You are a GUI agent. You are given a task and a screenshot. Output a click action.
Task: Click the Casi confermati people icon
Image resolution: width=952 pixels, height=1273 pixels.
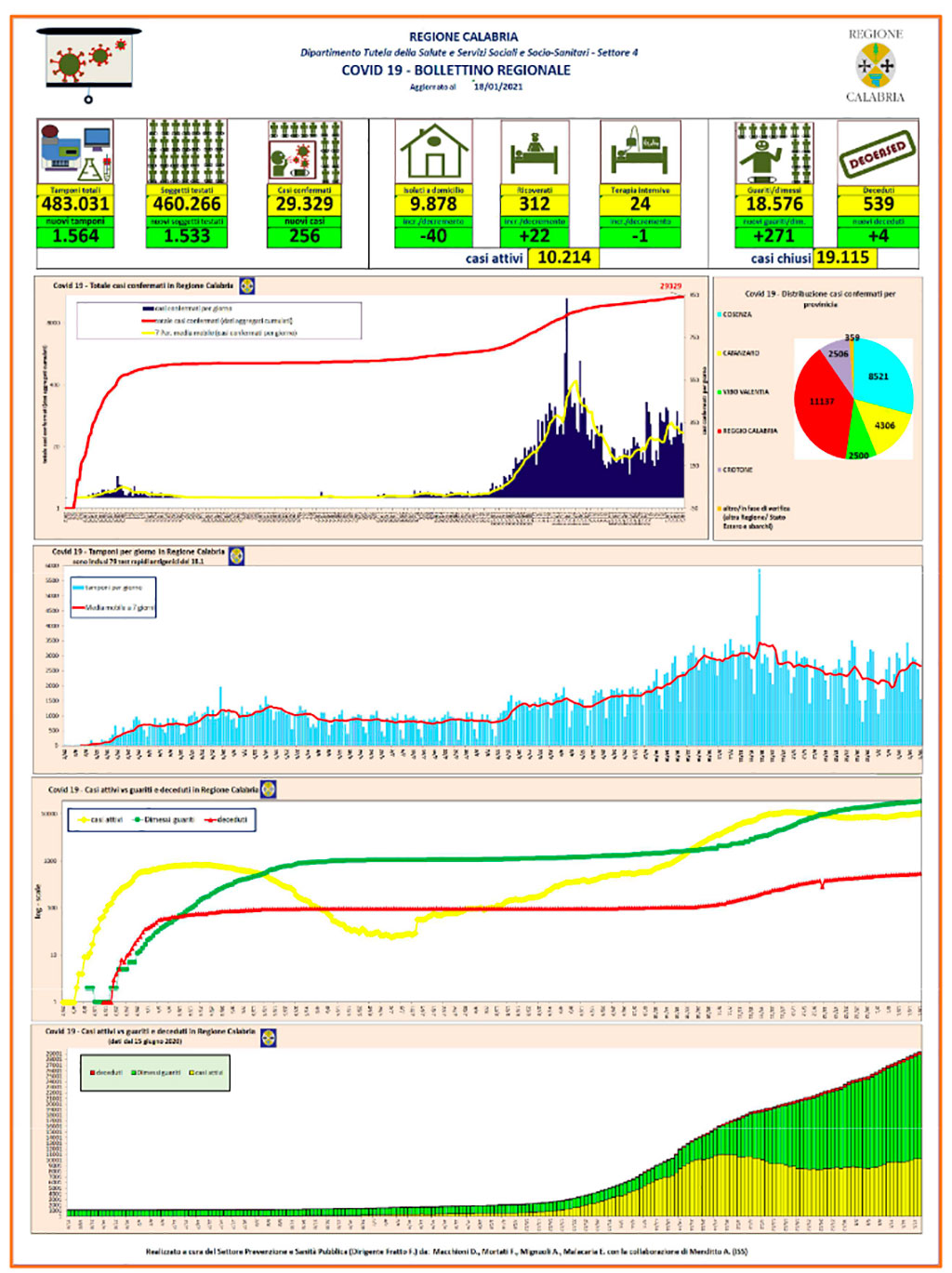[304, 152]
